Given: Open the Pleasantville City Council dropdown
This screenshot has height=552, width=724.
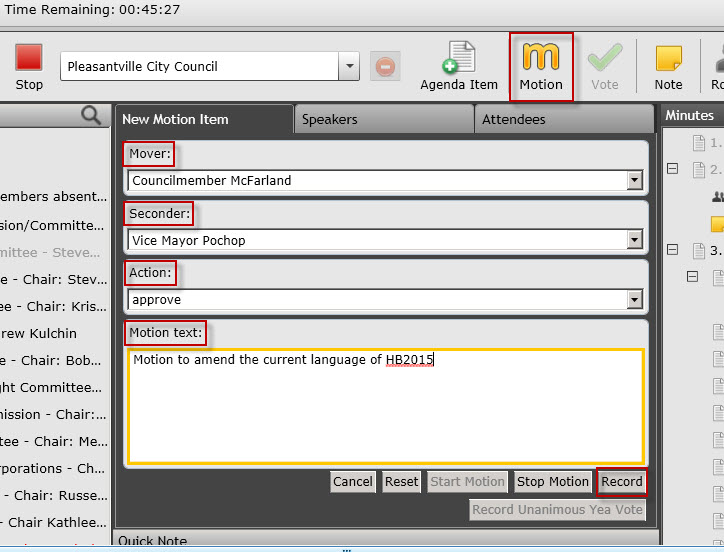Looking at the screenshot, I should click(x=348, y=67).
